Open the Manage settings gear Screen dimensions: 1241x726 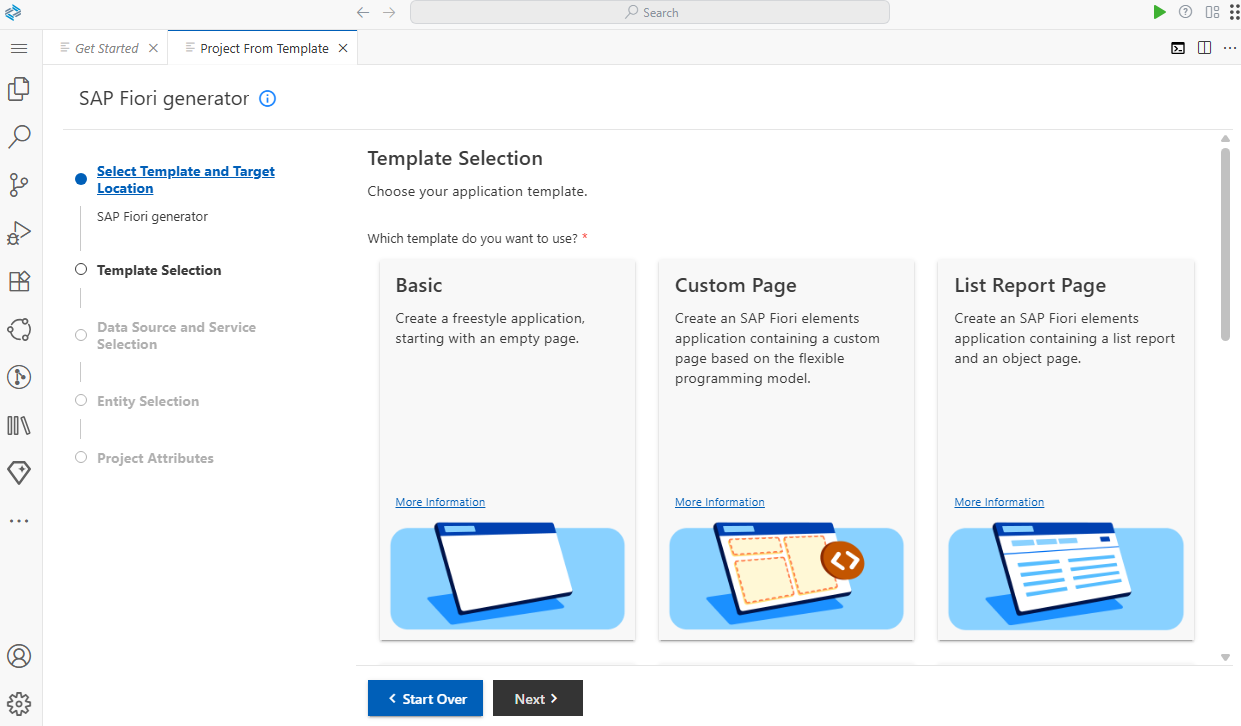[19, 704]
